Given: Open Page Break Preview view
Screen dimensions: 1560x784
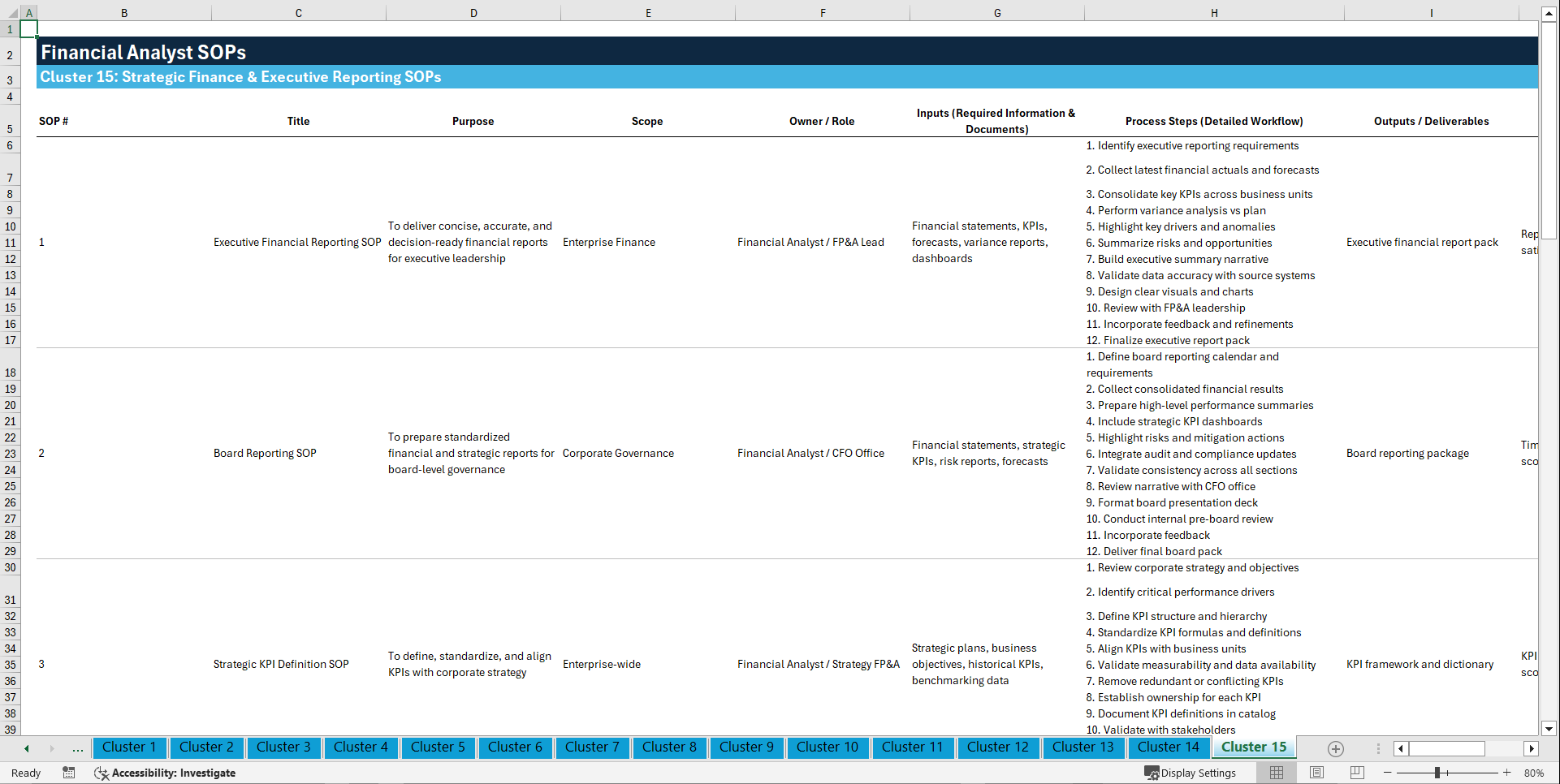Looking at the screenshot, I should click(x=1355, y=773).
